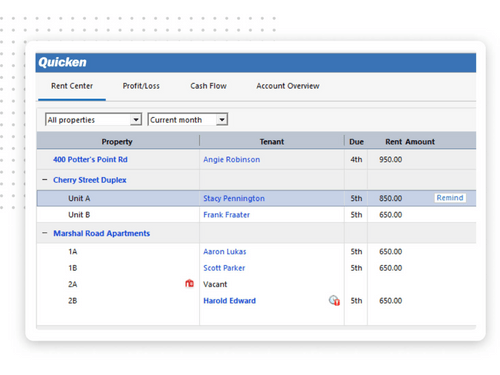Screen dimensions: 500x375
Task: Click the 5th due date for Stacy Pennington
Action: (356, 198)
